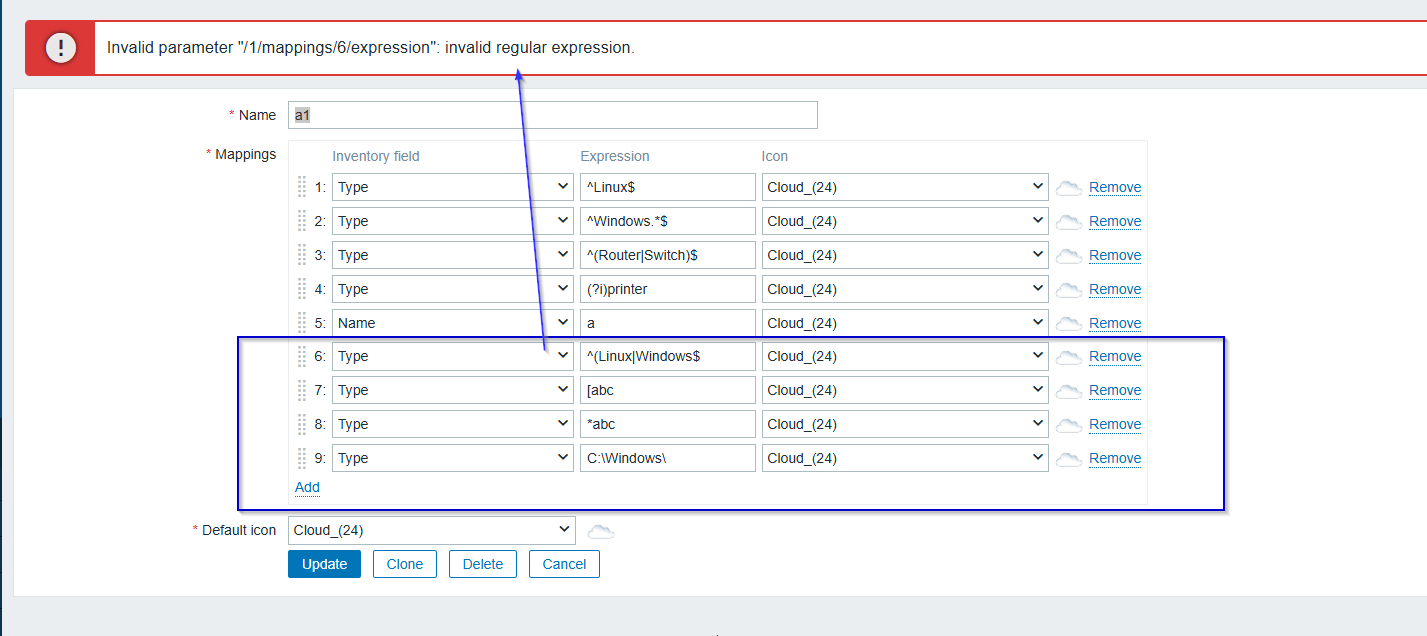Open Inventory field dropdown in row 5

tap(452, 323)
